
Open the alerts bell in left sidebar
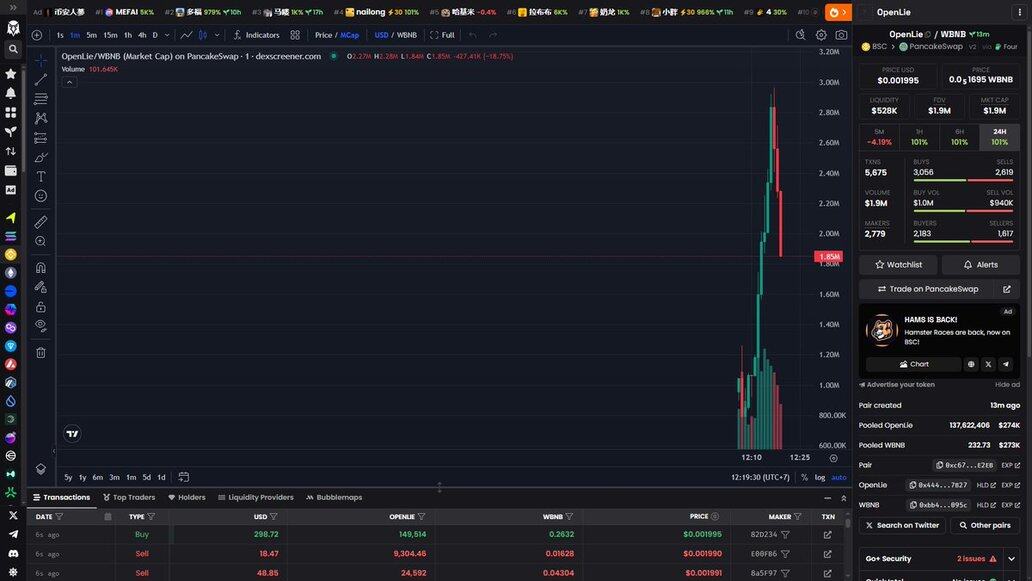(x=11, y=93)
